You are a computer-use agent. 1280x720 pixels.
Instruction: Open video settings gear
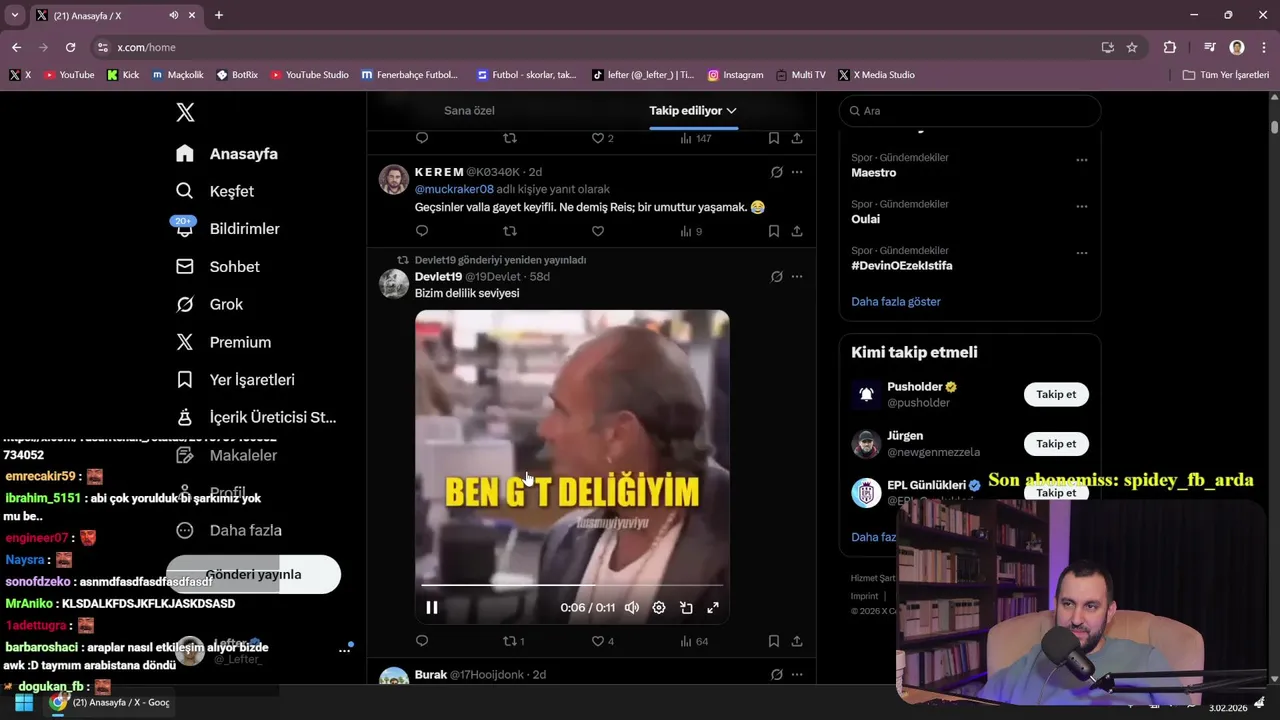click(x=659, y=607)
